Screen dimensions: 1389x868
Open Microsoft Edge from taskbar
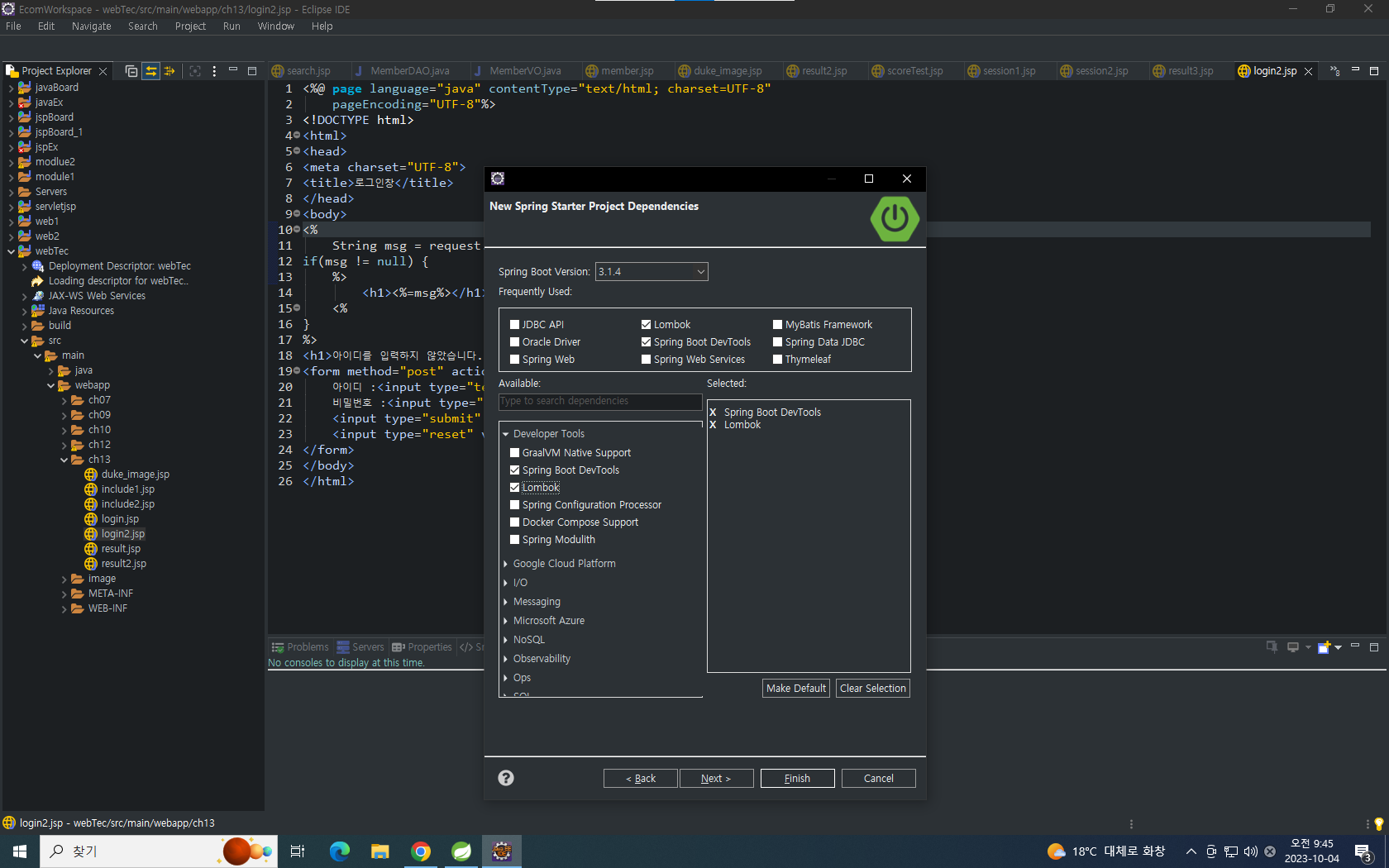340,851
